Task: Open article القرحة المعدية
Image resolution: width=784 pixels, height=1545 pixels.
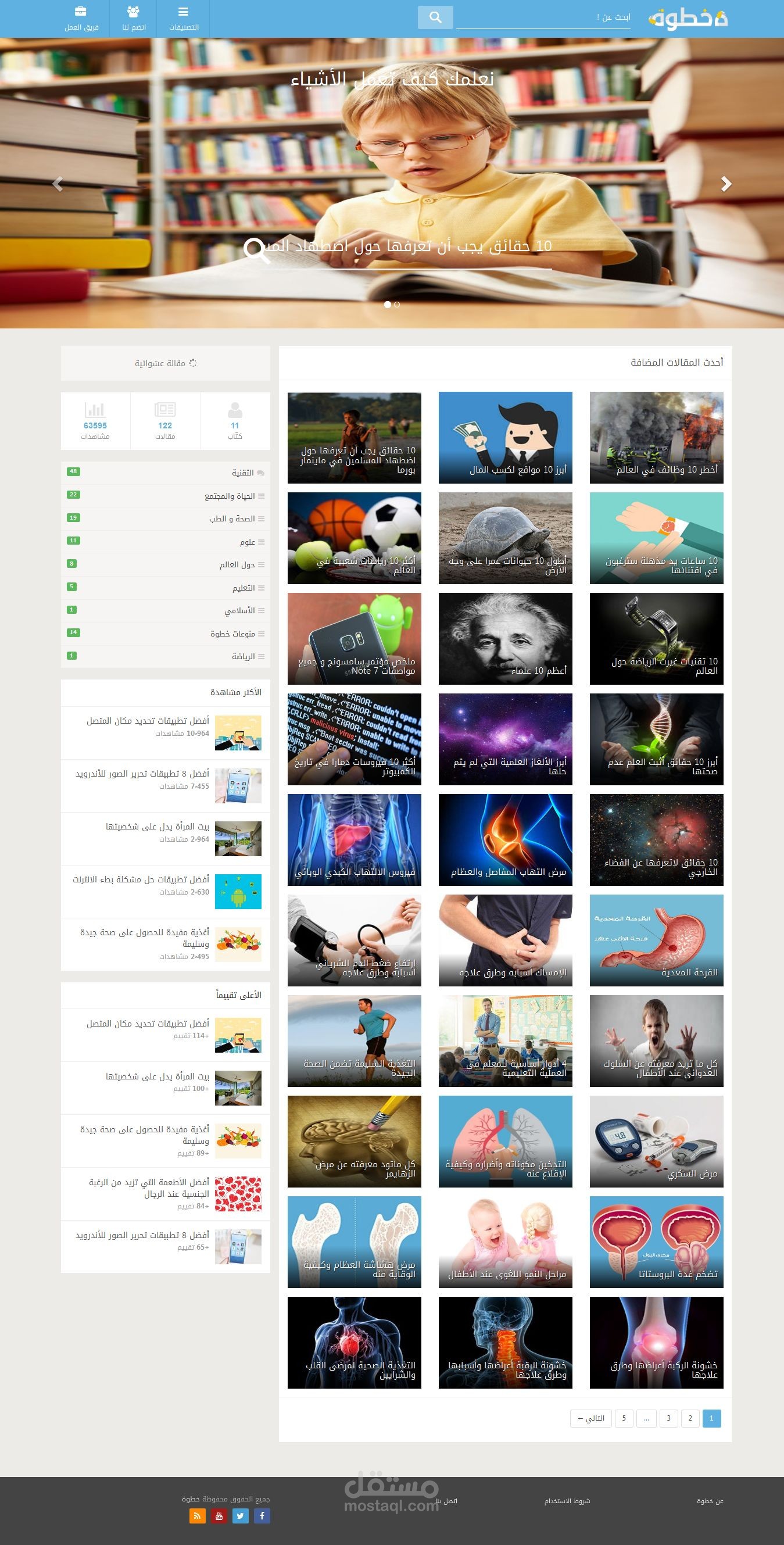Action: pyautogui.click(x=656, y=940)
